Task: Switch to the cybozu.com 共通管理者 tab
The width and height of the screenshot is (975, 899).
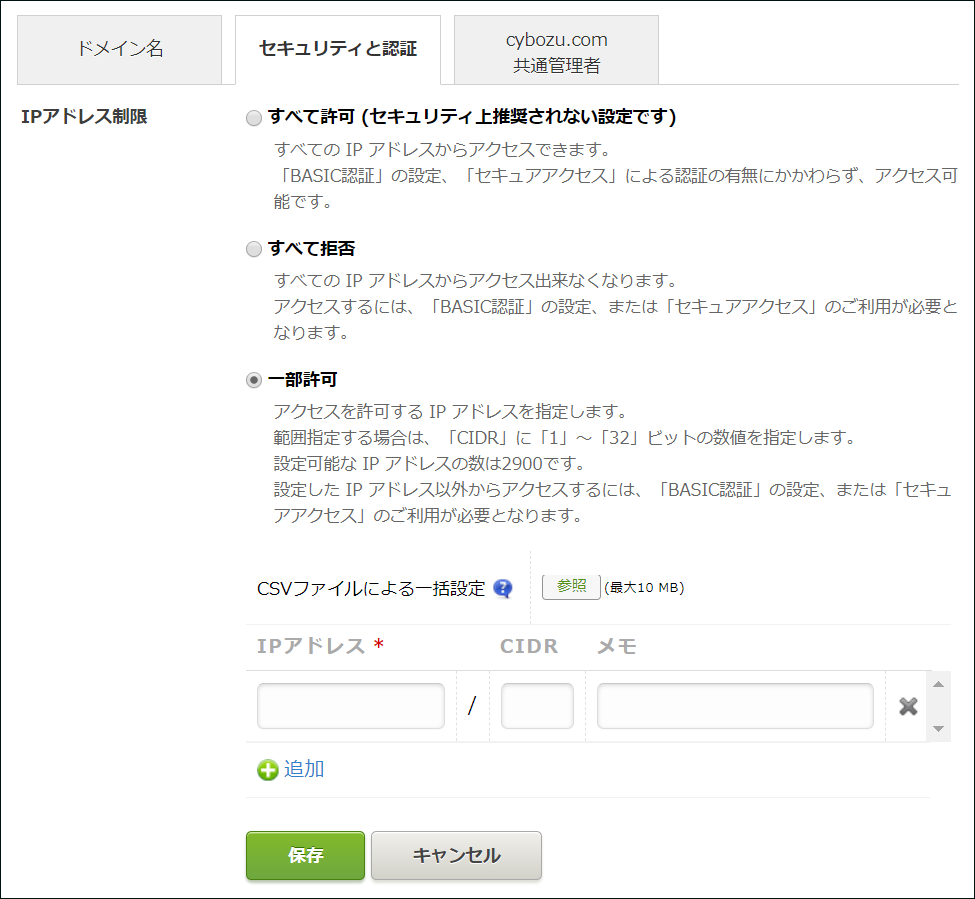Action: pyautogui.click(x=557, y=48)
